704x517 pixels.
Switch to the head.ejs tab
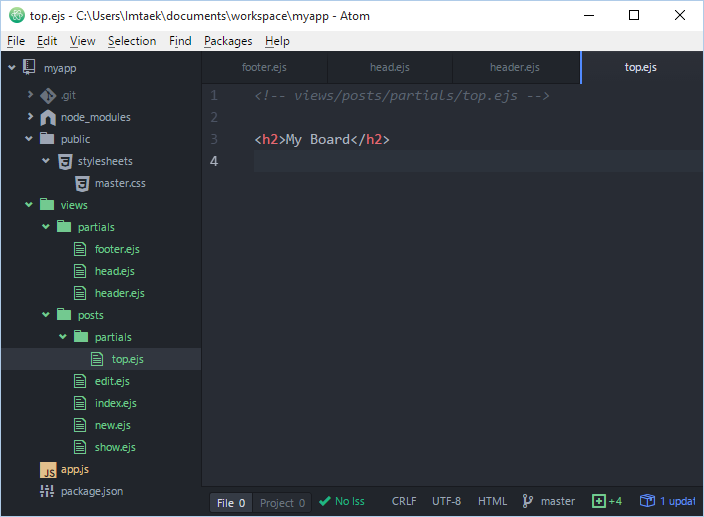click(x=390, y=67)
